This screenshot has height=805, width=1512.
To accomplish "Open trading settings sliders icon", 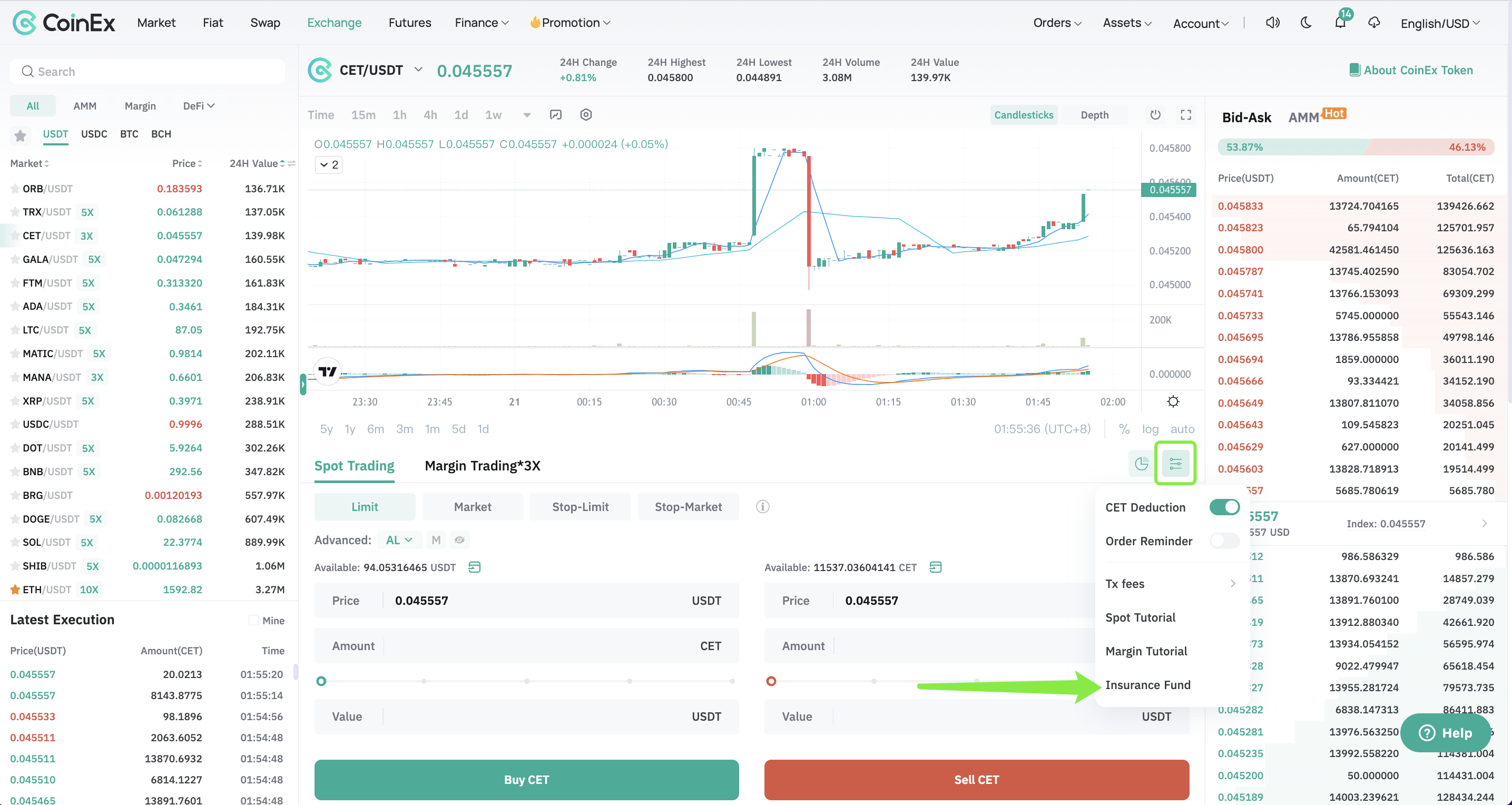I will point(1176,464).
